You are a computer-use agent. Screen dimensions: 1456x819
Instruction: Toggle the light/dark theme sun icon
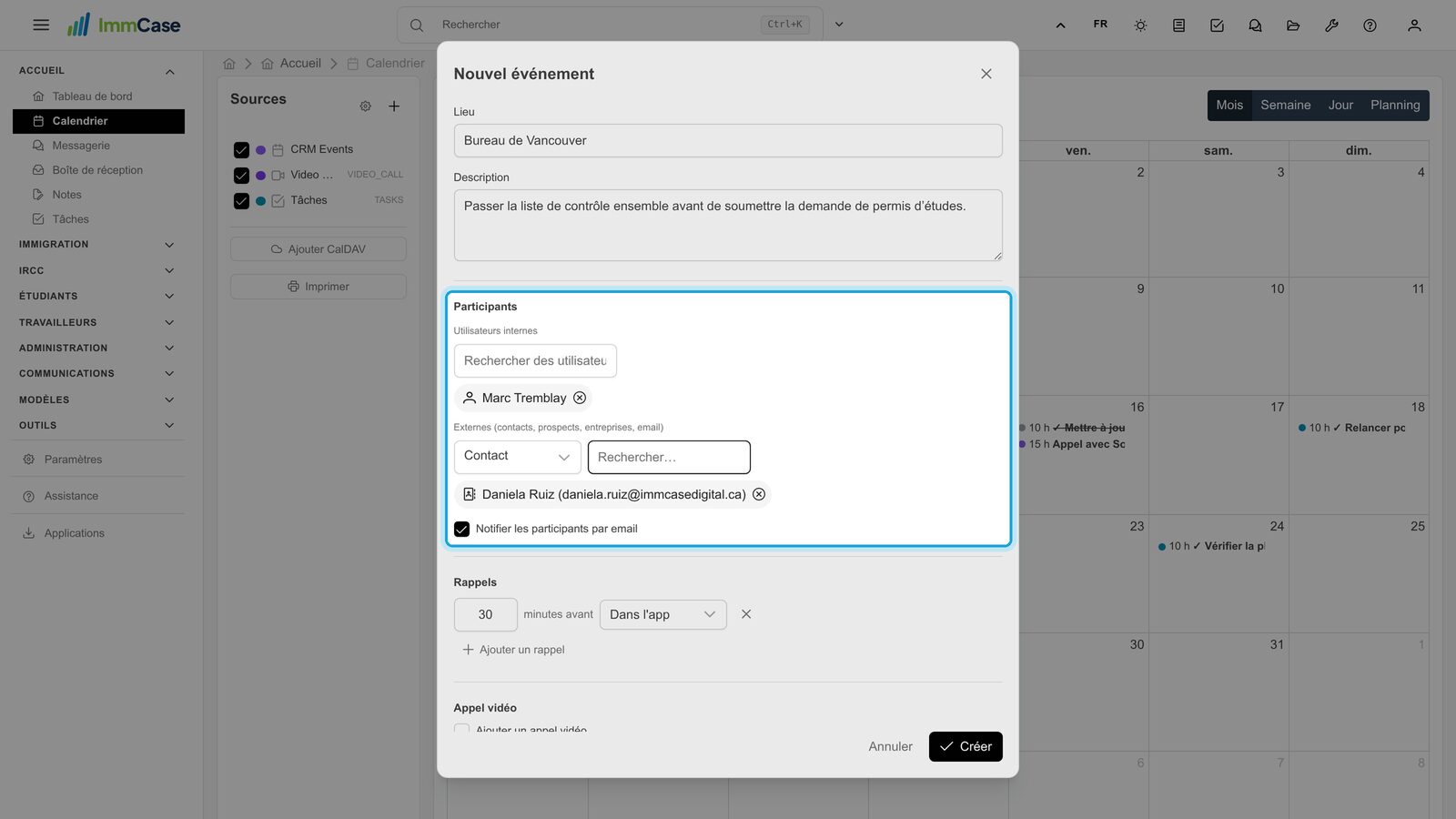point(1140,25)
